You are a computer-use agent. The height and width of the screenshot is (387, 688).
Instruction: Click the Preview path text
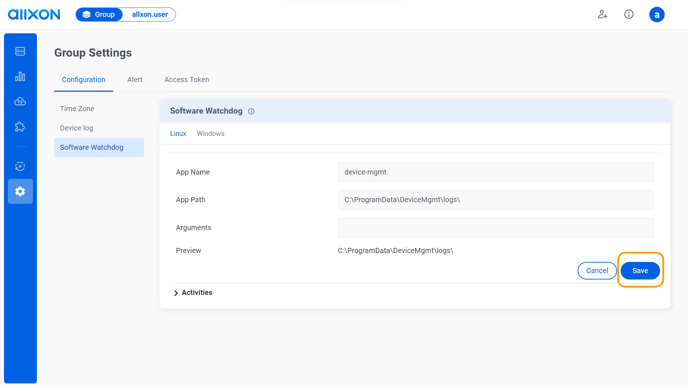pyautogui.click(x=395, y=251)
